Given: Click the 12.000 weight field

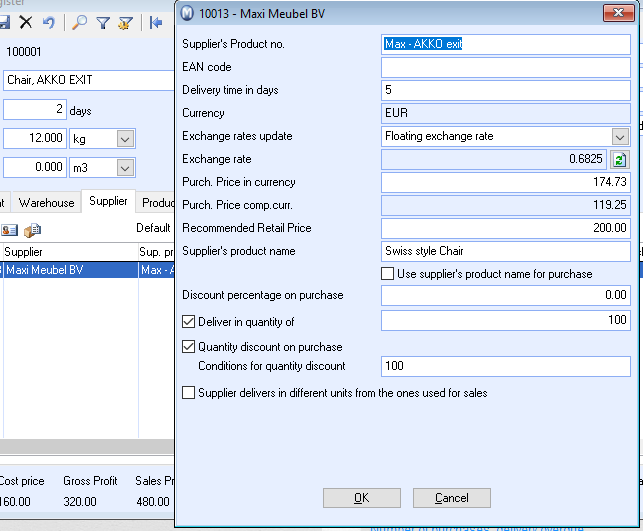Looking at the screenshot, I should (x=34, y=138).
